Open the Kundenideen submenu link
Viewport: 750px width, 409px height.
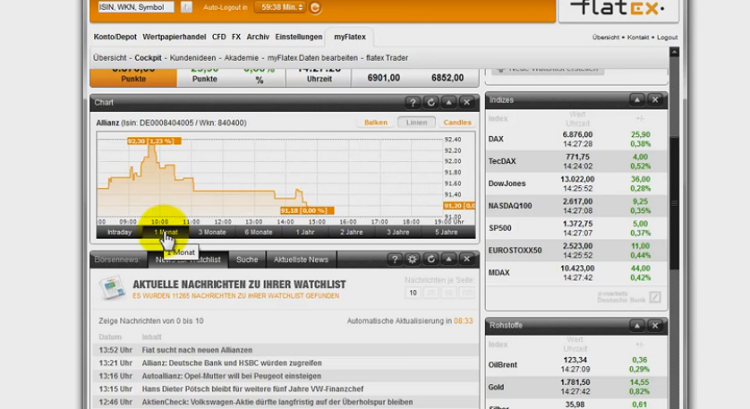coord(193,58)
